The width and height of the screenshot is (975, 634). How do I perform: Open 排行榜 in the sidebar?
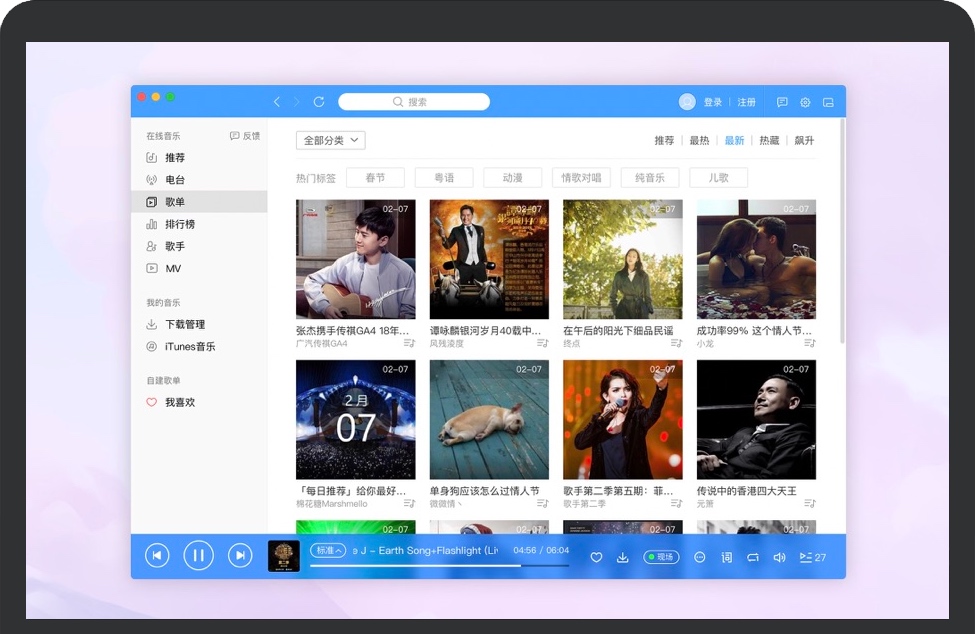(x=180, y=224)
